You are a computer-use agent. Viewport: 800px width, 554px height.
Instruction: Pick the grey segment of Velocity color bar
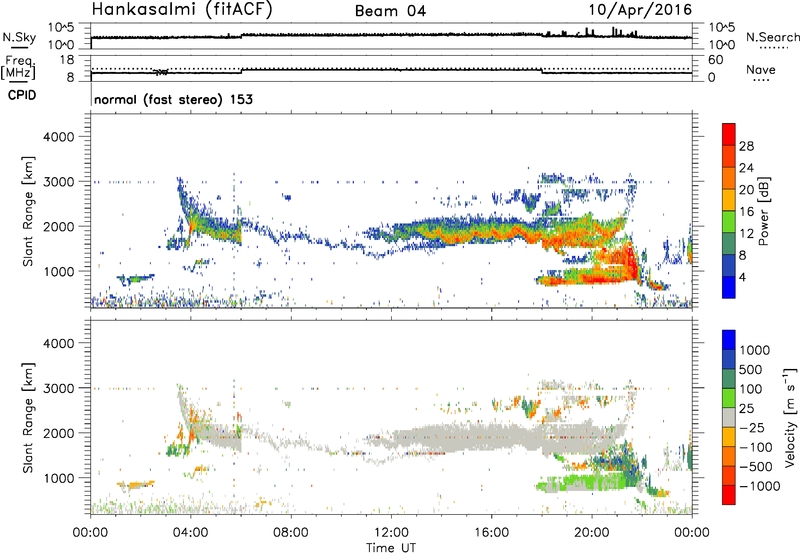729,417
